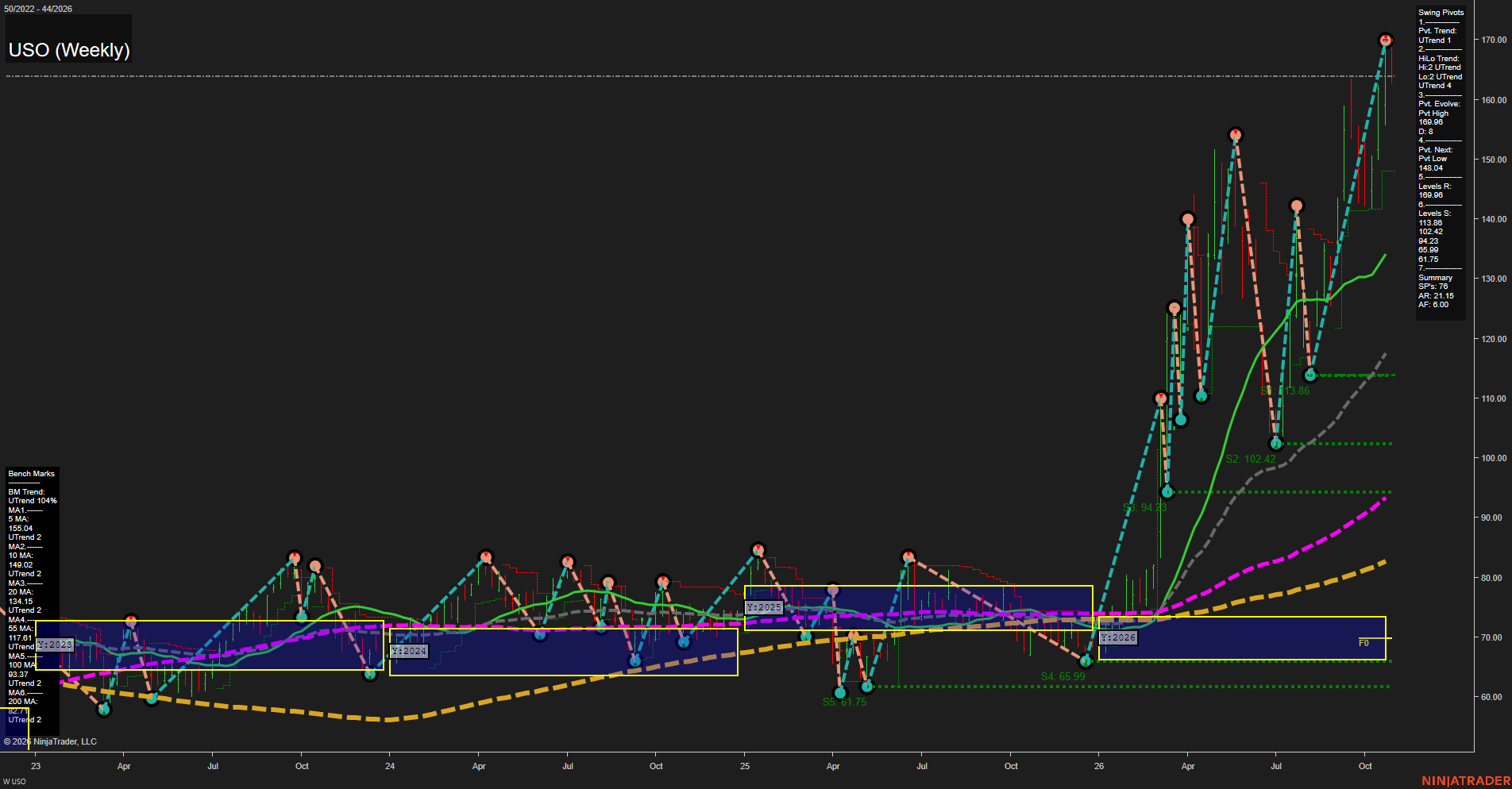
Task: Click the Pvt. Trend: line in Swing Pivots
Action: click(1437, 31)
